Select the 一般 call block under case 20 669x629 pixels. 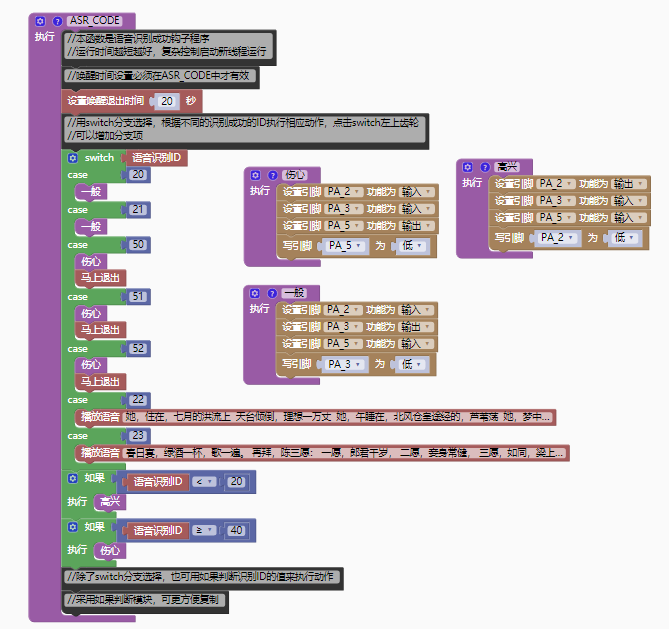point(91,192)
